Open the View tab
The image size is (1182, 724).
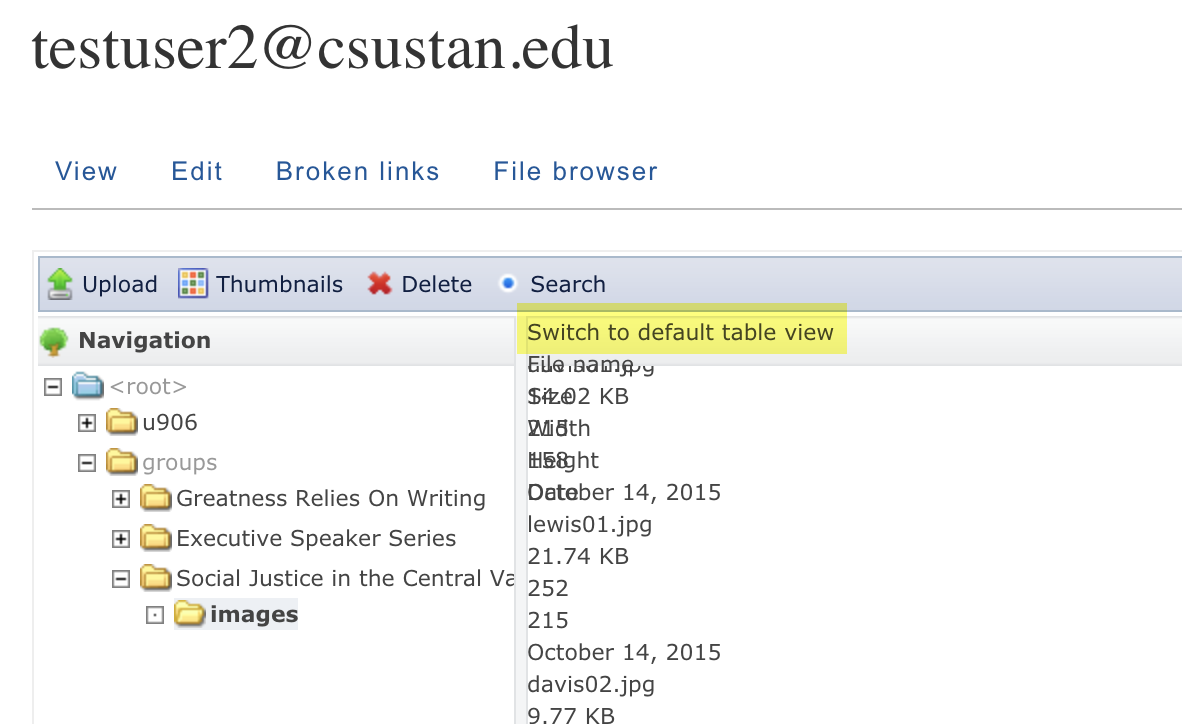click(x=86, y=171)
